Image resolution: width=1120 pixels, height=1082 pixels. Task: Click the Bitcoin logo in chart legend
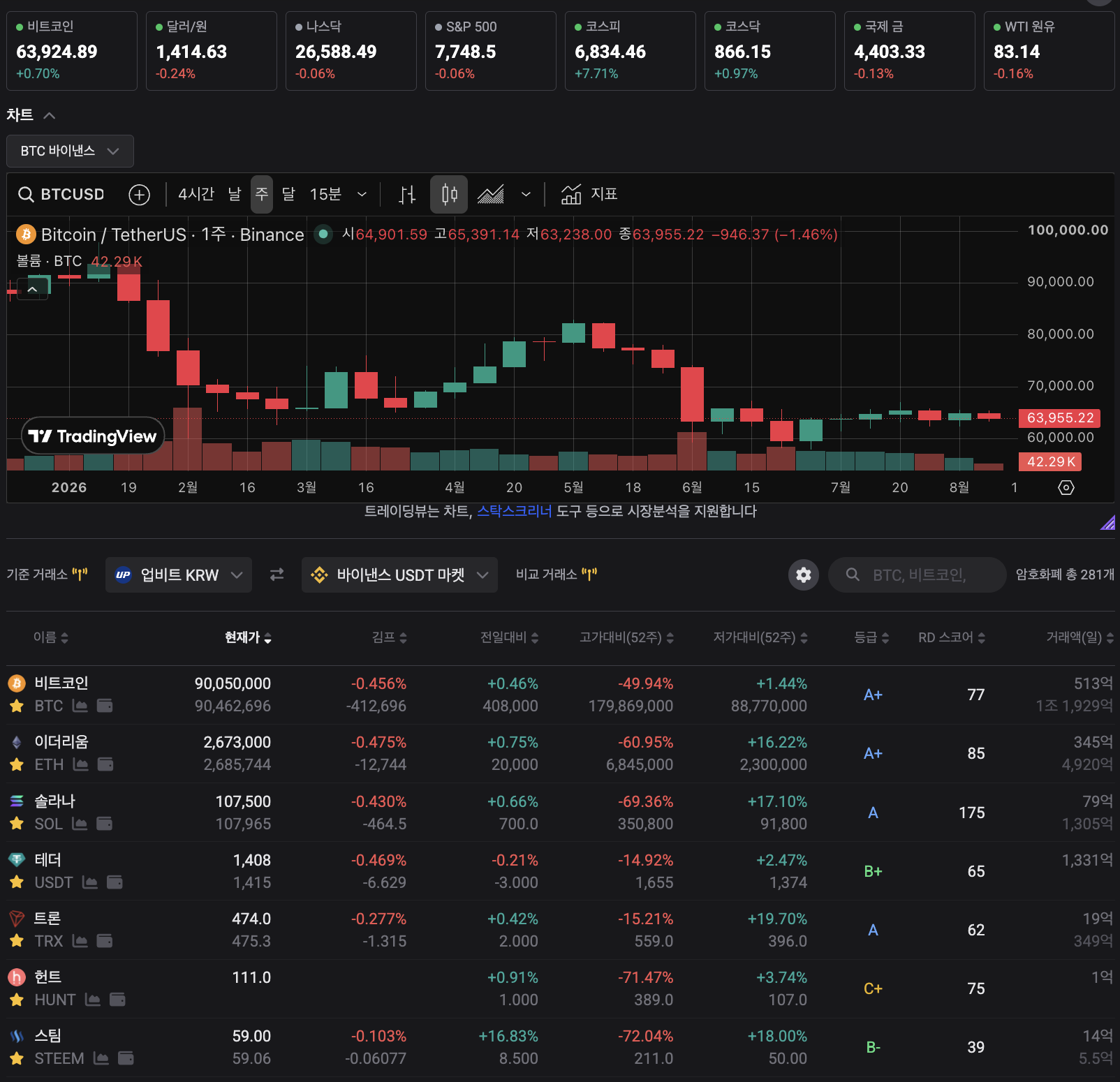coord(26,235)
